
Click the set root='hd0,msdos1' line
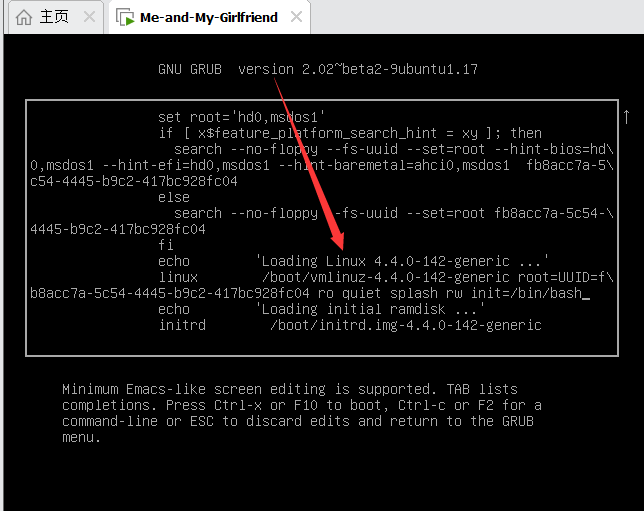[242, 117]
